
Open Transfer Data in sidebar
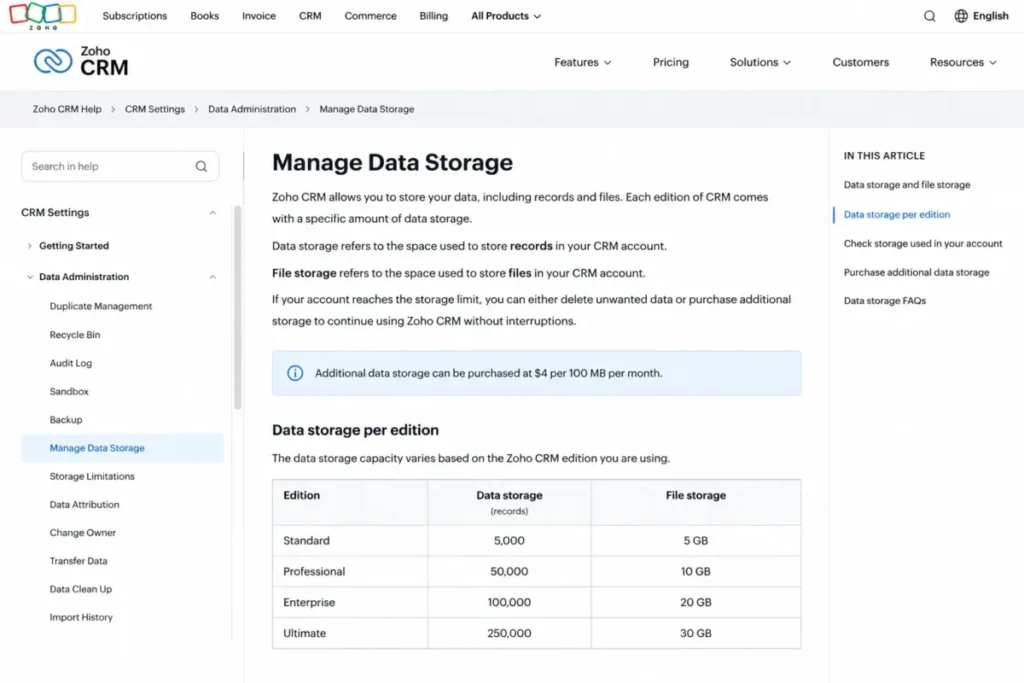pyautogui.click(x=78, y=561)
